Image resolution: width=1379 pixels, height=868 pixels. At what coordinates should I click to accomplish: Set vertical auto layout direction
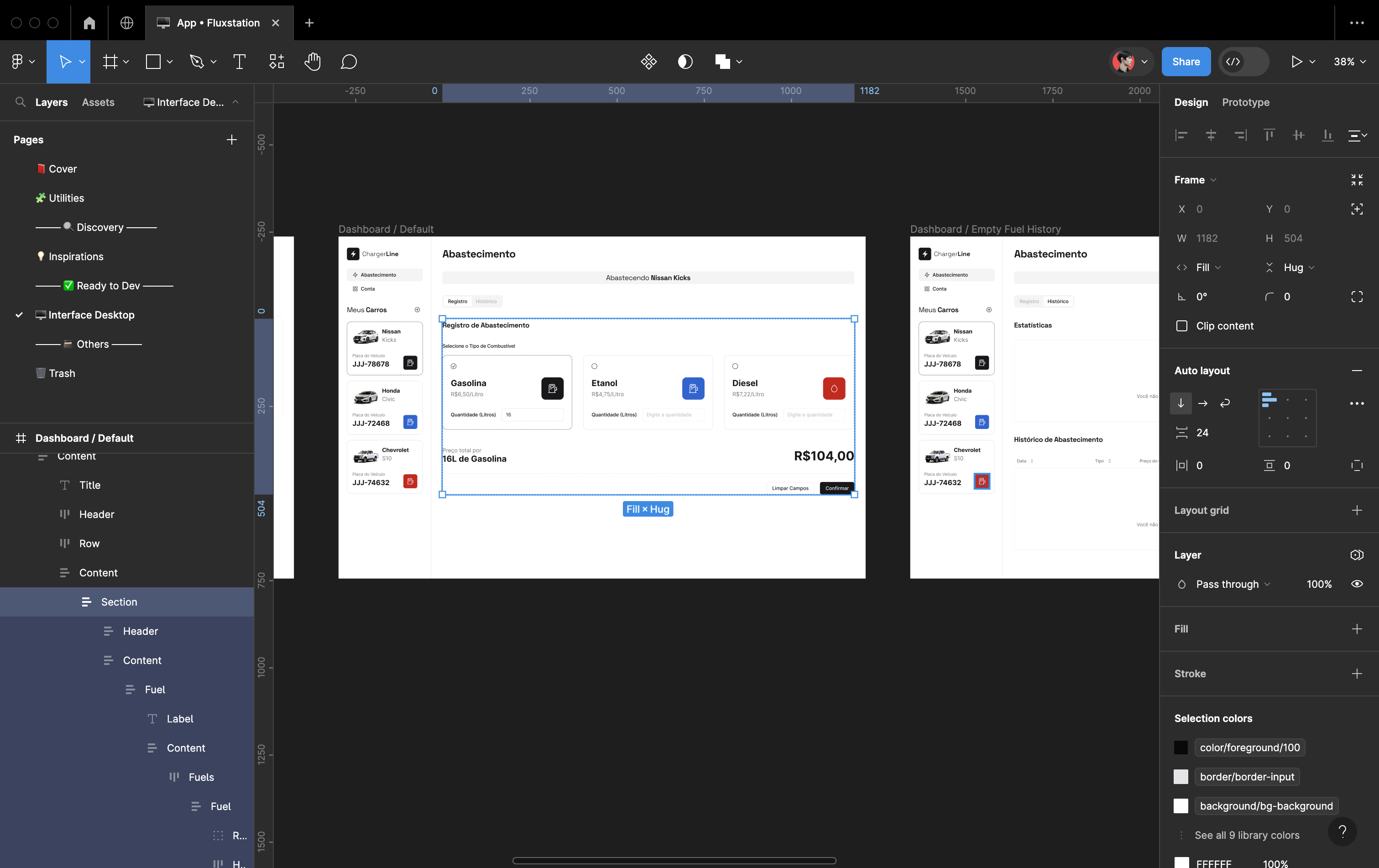coord(1181,404)
